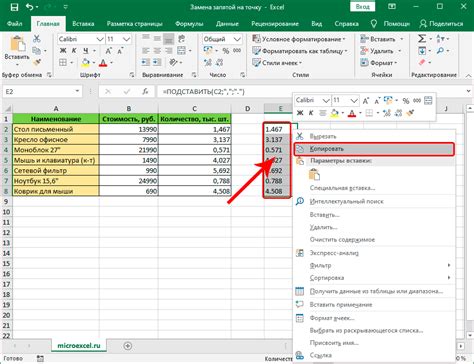This screenshot has height=364, width=474.
Task: Open the mini toolbar font size dropdown
Action: (x=354, y=100)
